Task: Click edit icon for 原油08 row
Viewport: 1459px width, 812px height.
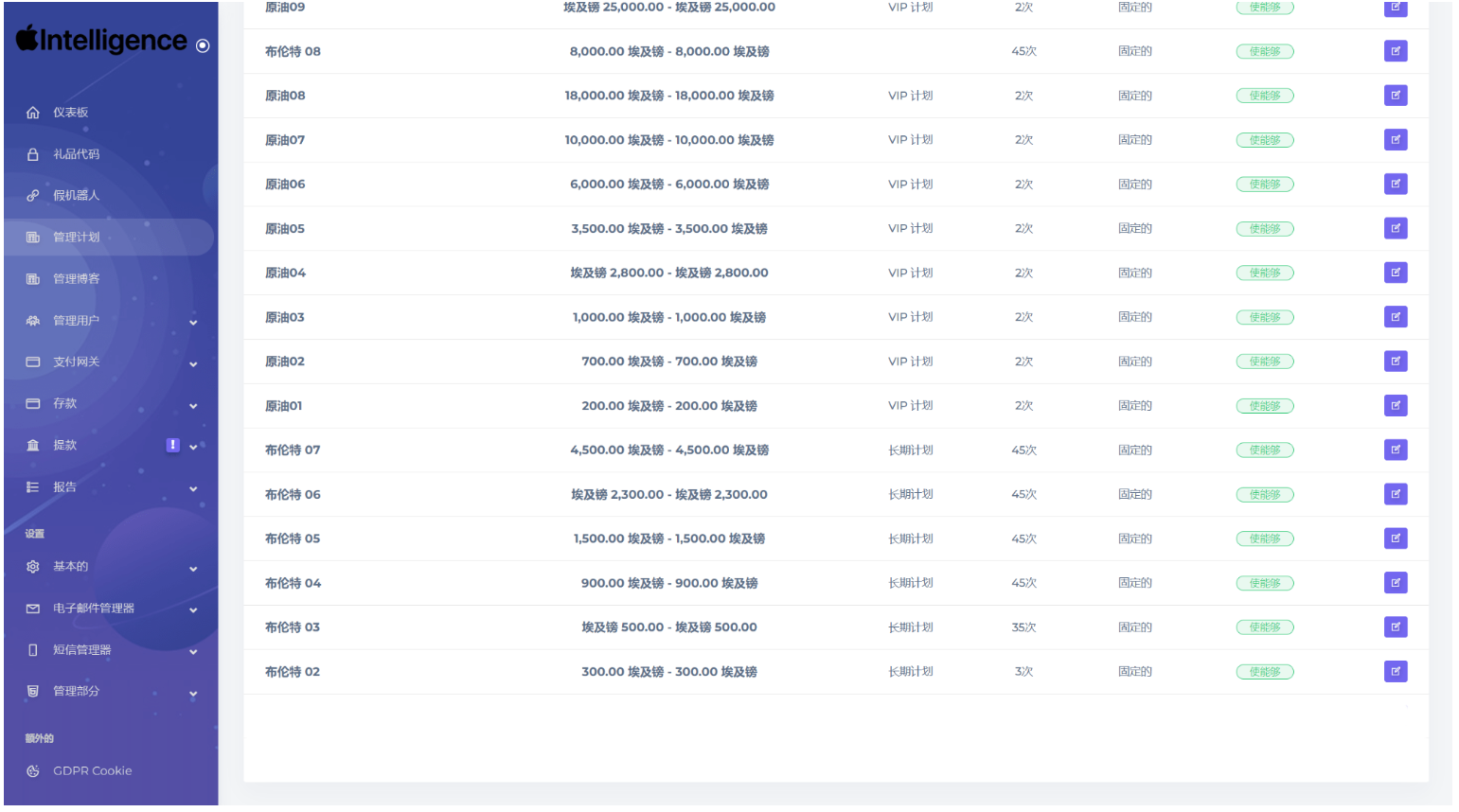Action: point(1395,96)
